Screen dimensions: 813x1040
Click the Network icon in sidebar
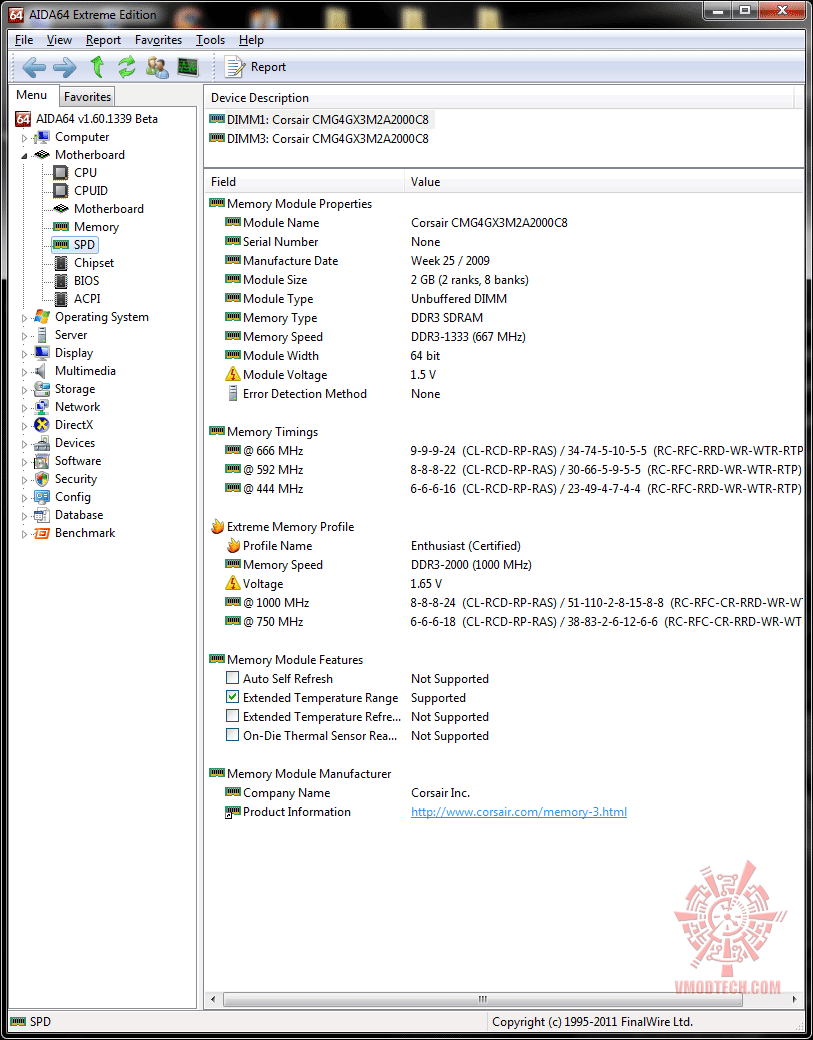[42, 407]
